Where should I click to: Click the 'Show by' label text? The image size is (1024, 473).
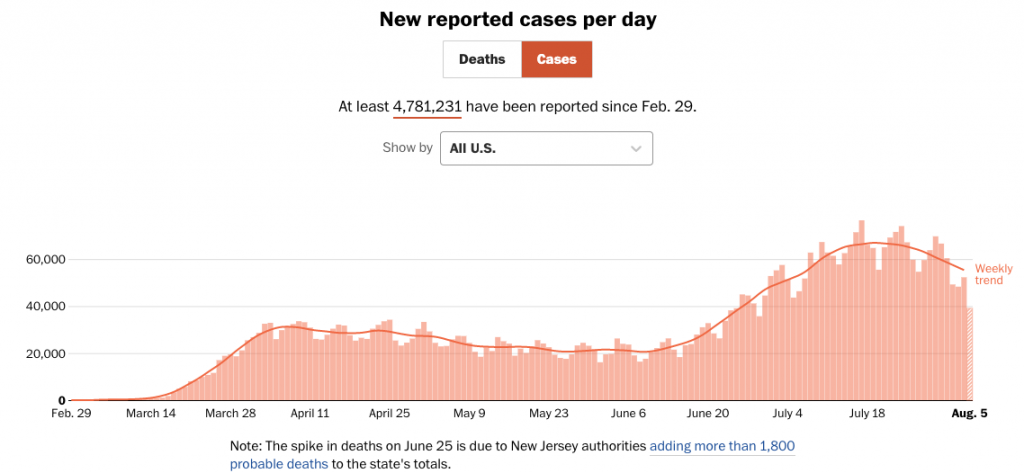(x=407, y=148)
